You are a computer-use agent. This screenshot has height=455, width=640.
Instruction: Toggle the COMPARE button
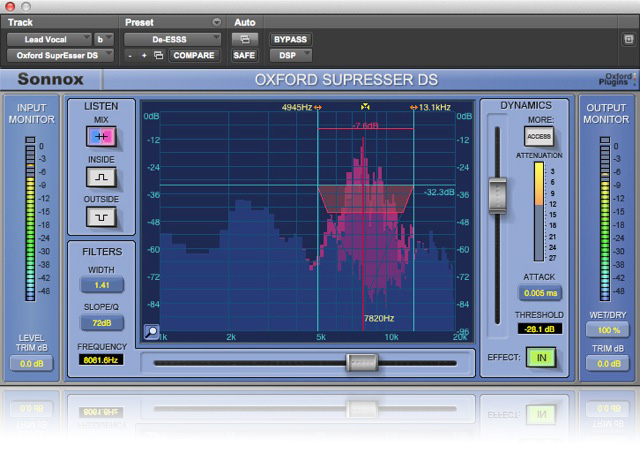click(193, 55)
